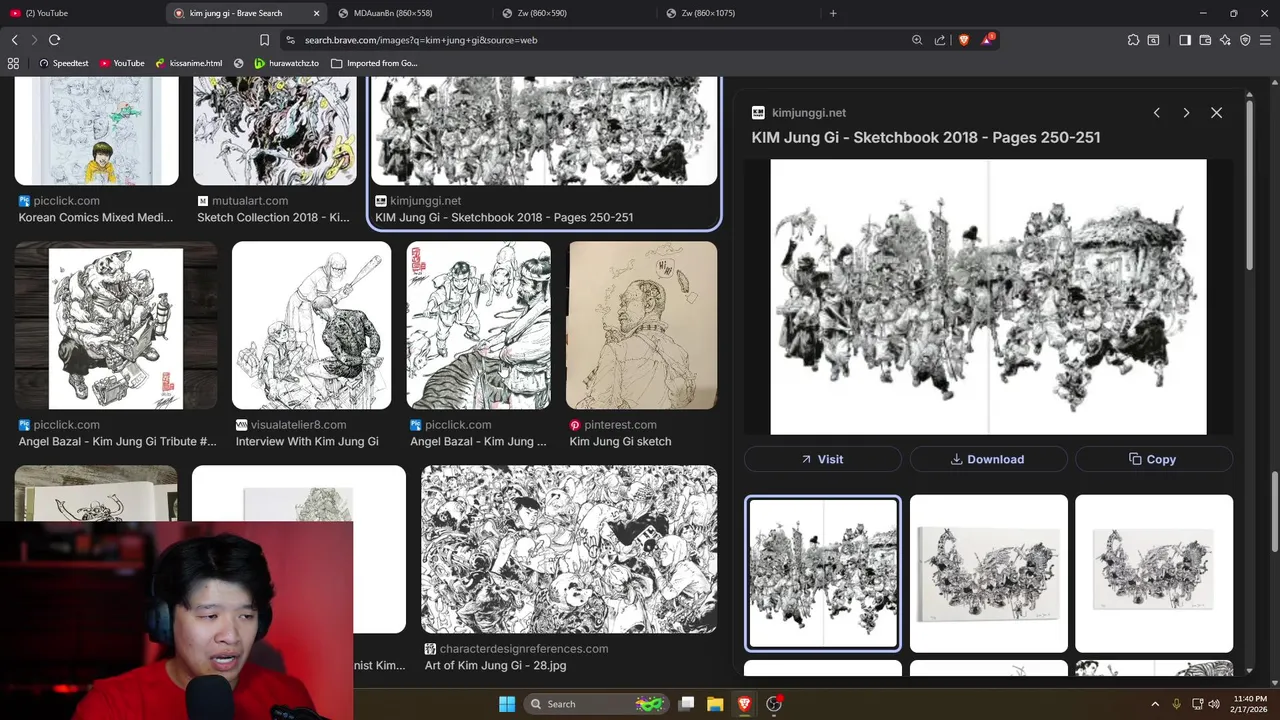
Task: Click the Visit button
Action: [x=822, y=459]
